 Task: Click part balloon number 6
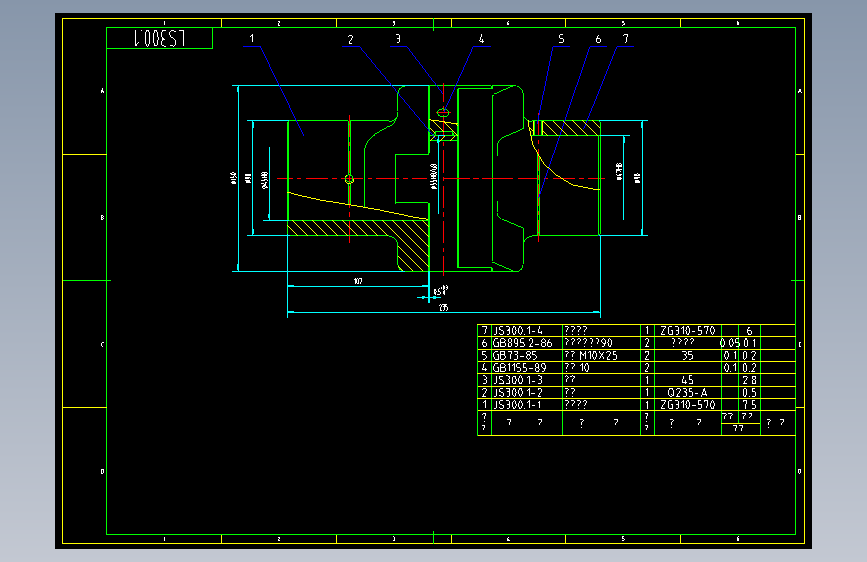598,39
